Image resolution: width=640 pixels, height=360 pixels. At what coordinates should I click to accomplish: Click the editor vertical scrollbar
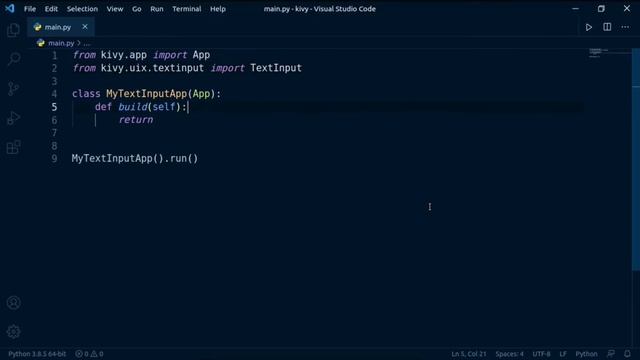tap(636, 159)
